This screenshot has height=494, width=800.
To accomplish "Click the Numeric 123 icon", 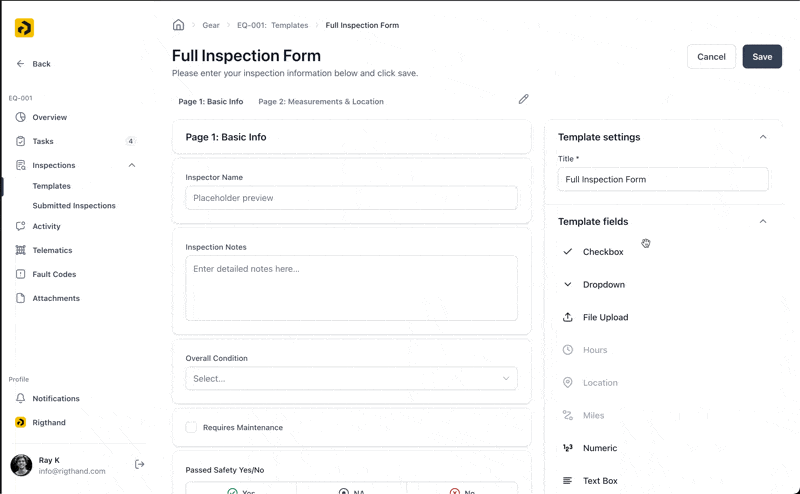I will click(x=567, y=448).
